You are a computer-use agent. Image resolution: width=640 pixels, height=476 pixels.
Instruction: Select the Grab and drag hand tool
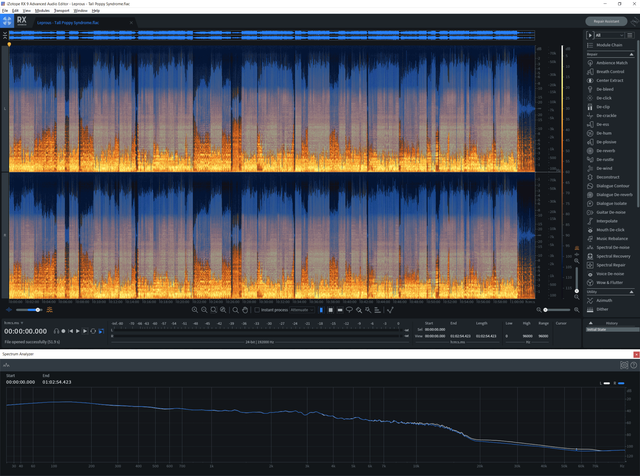(245, 310)
